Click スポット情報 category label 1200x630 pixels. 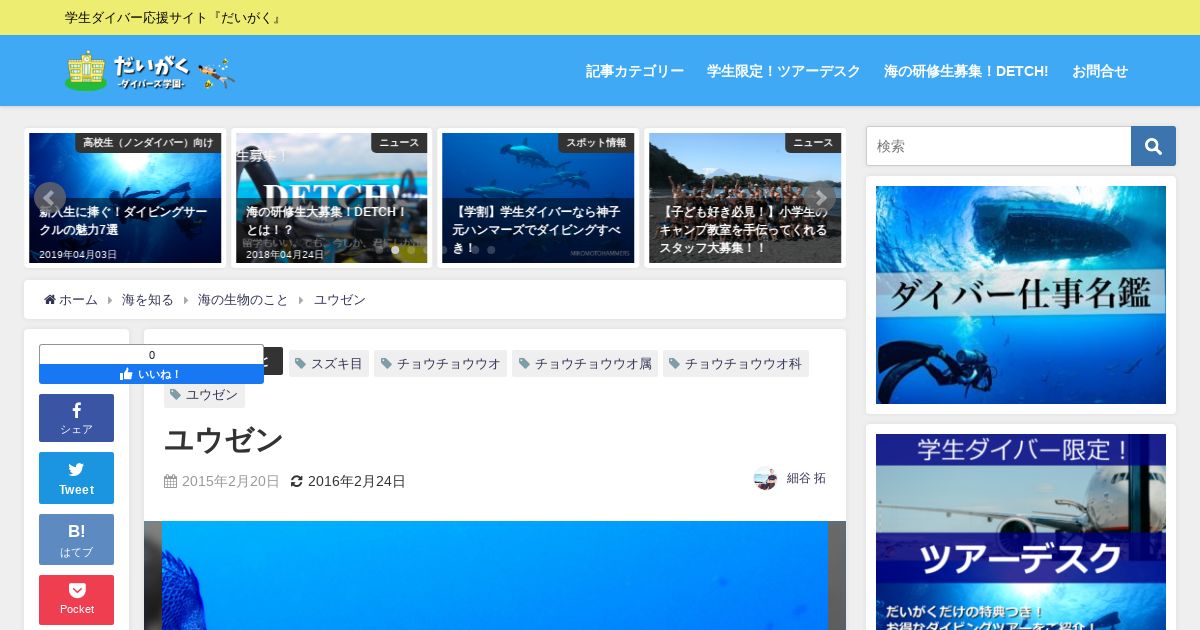596,143
